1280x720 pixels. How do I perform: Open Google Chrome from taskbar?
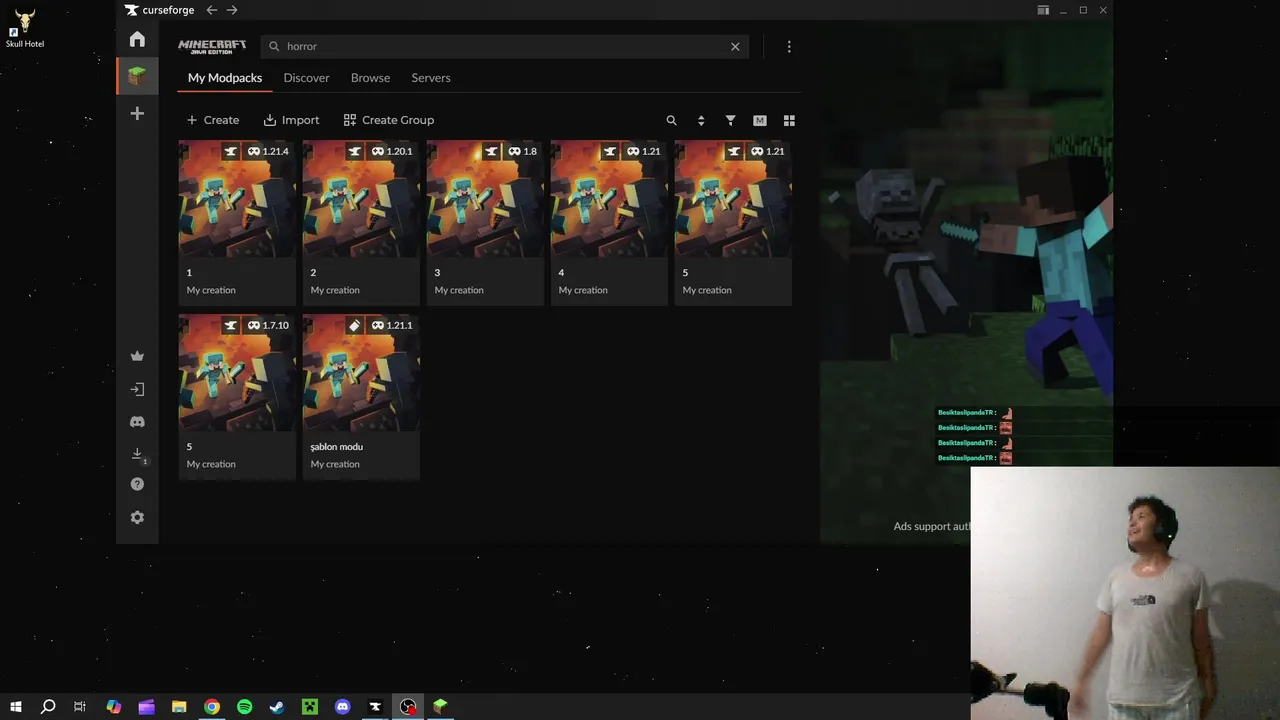[x=212, y=707]
